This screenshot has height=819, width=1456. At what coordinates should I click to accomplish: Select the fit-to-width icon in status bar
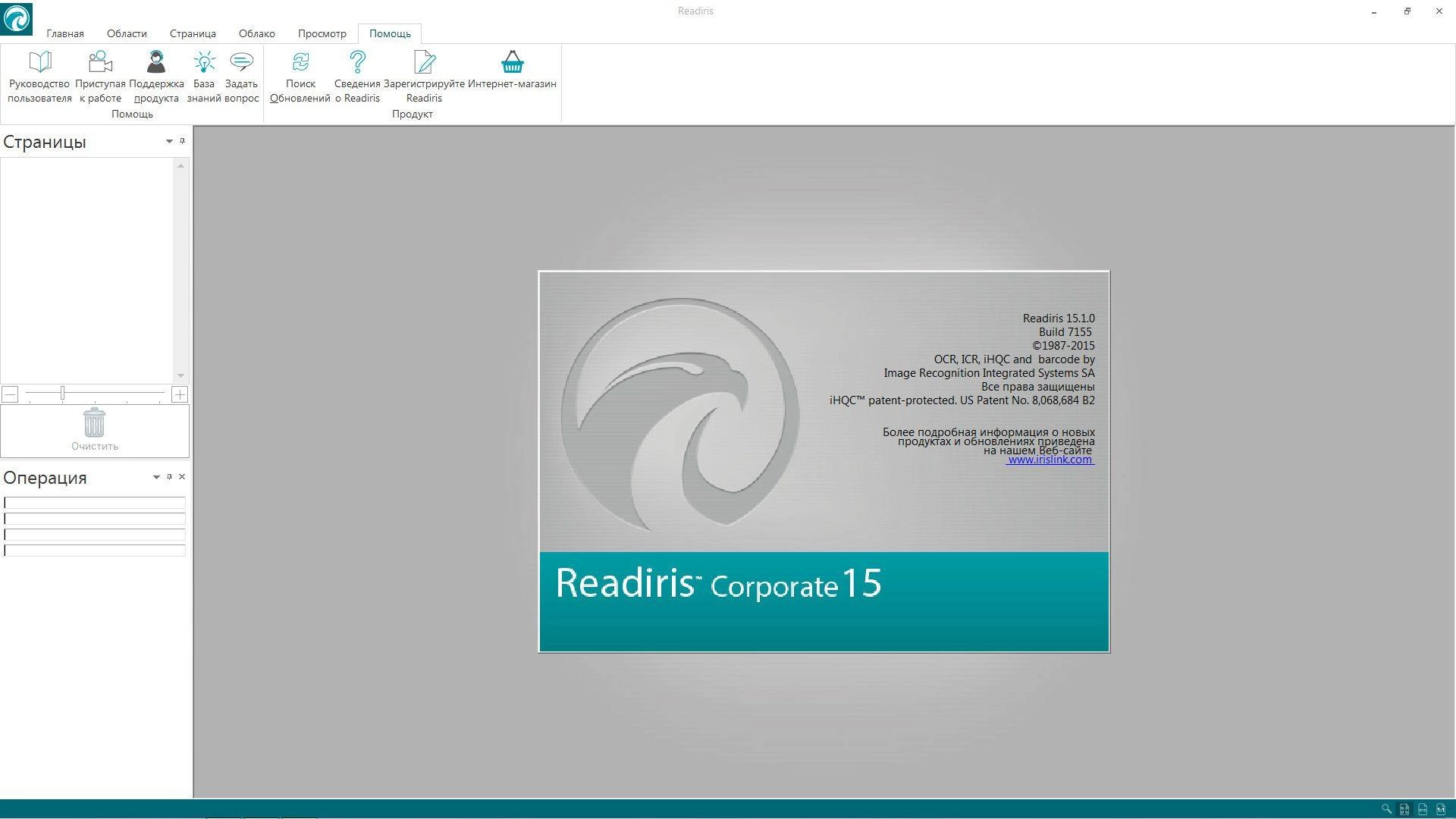coord(1423,809)
